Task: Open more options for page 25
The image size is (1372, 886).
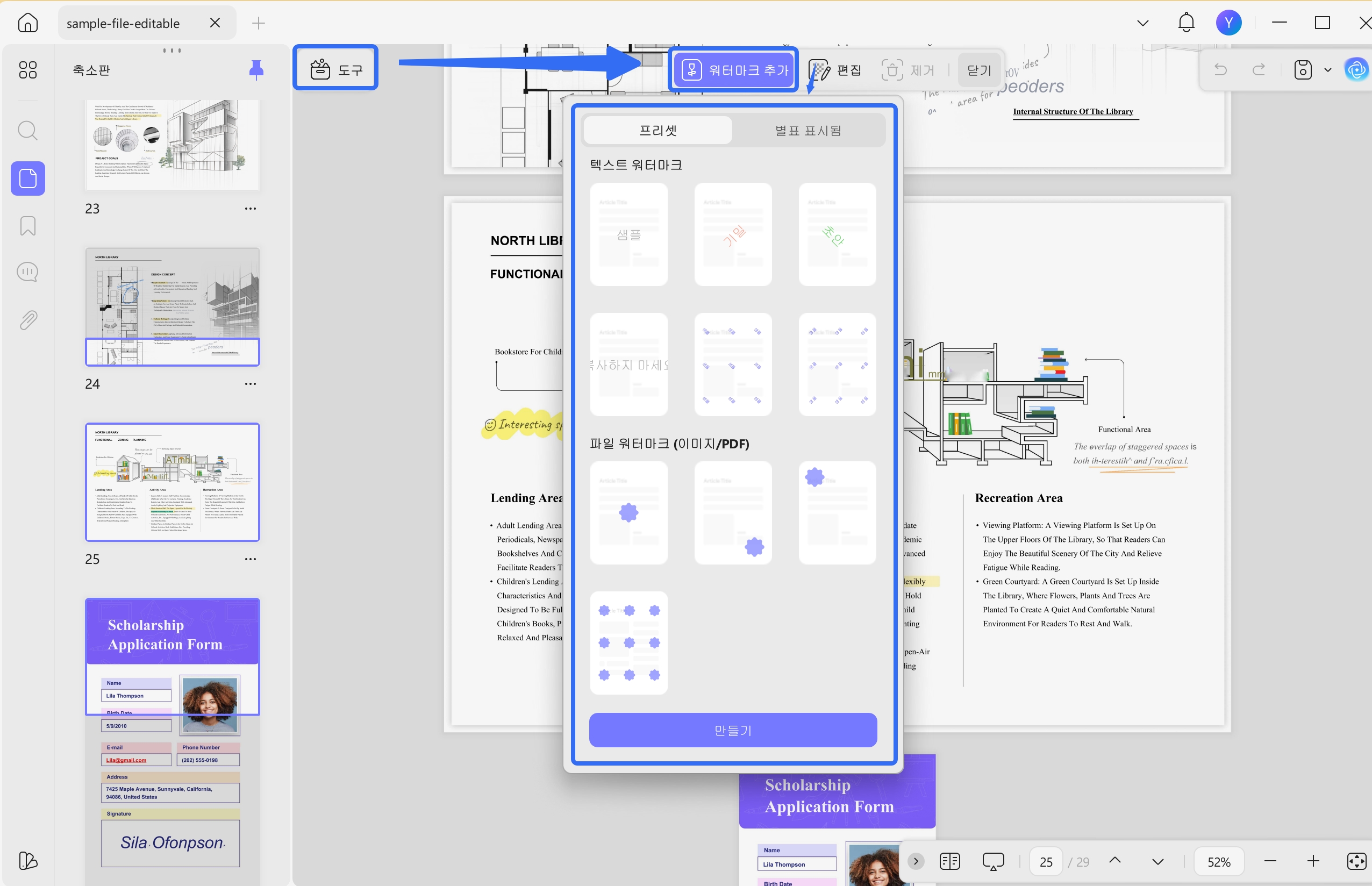Action: [x=250, y=559]
